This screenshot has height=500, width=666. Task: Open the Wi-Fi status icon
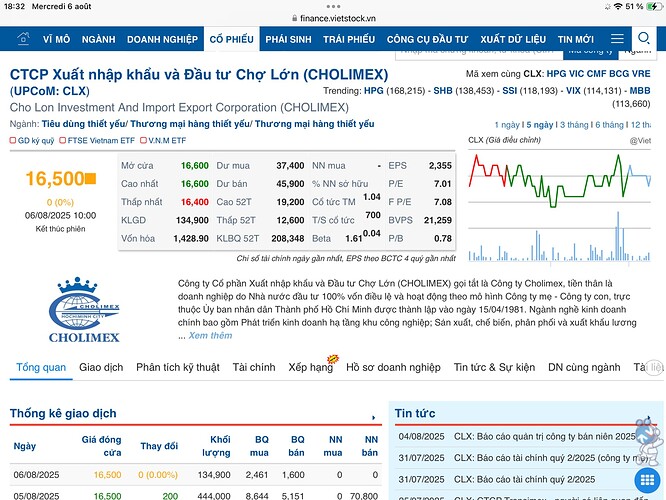(618, 6)
